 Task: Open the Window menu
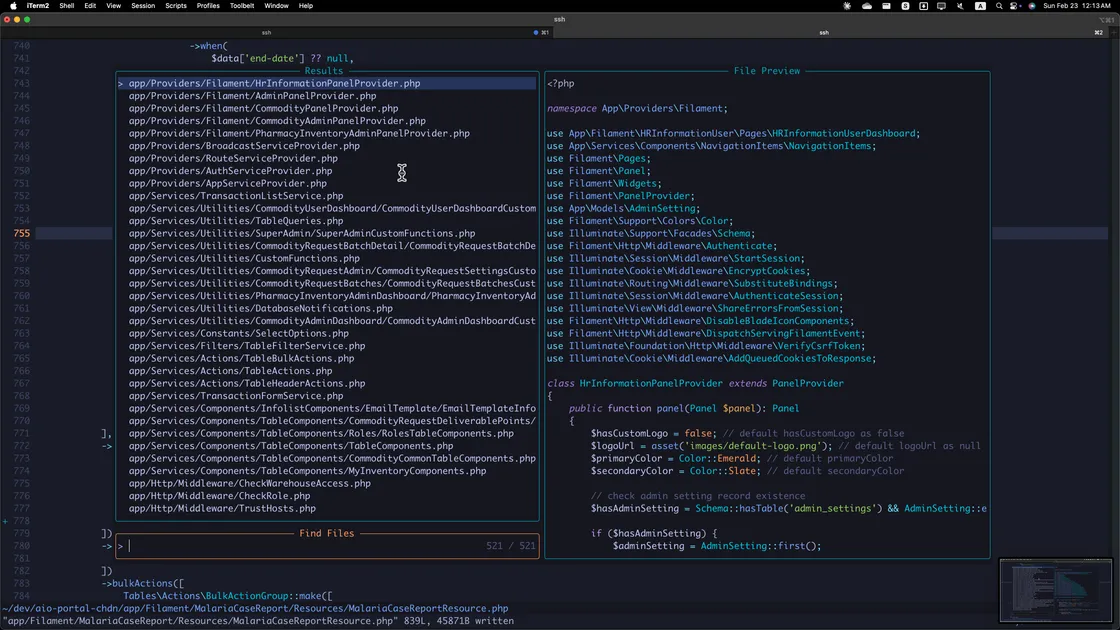coord(276,6)
